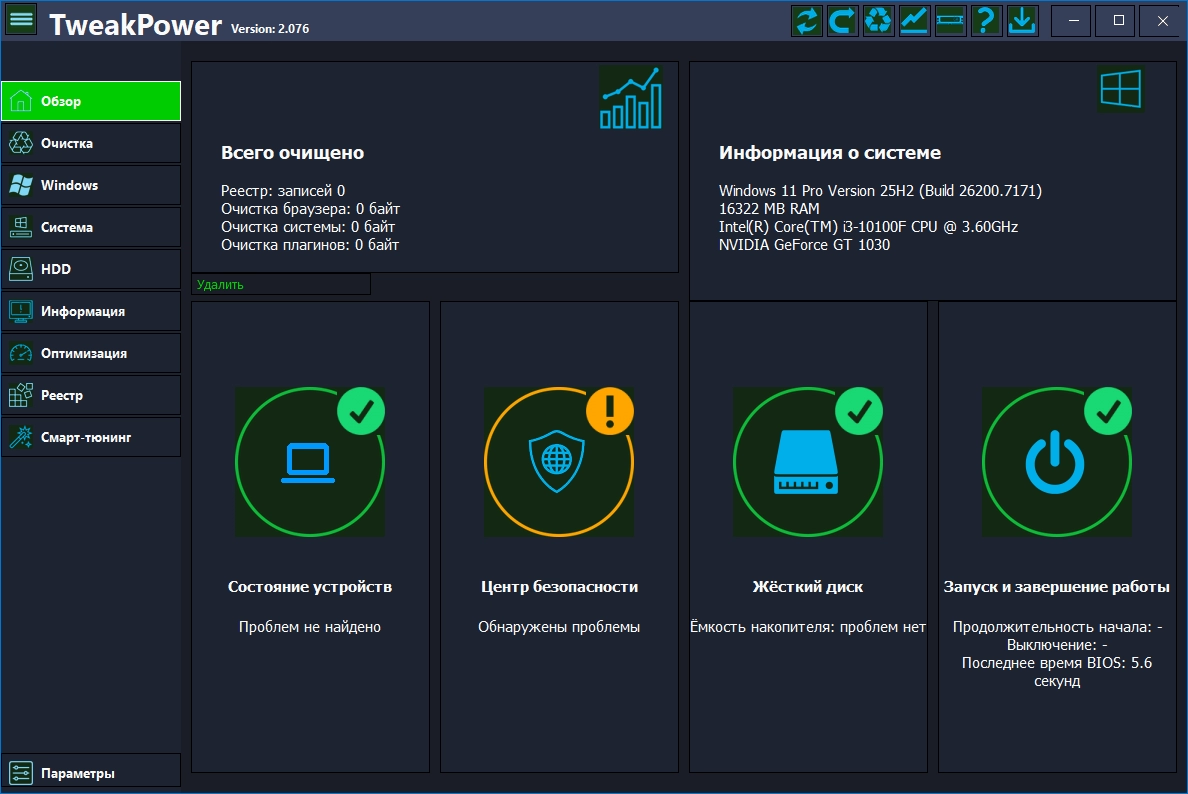Open Запуск и завершение работы title
Viewport: 1188px width, 794px height.
tap(1056, 586)
